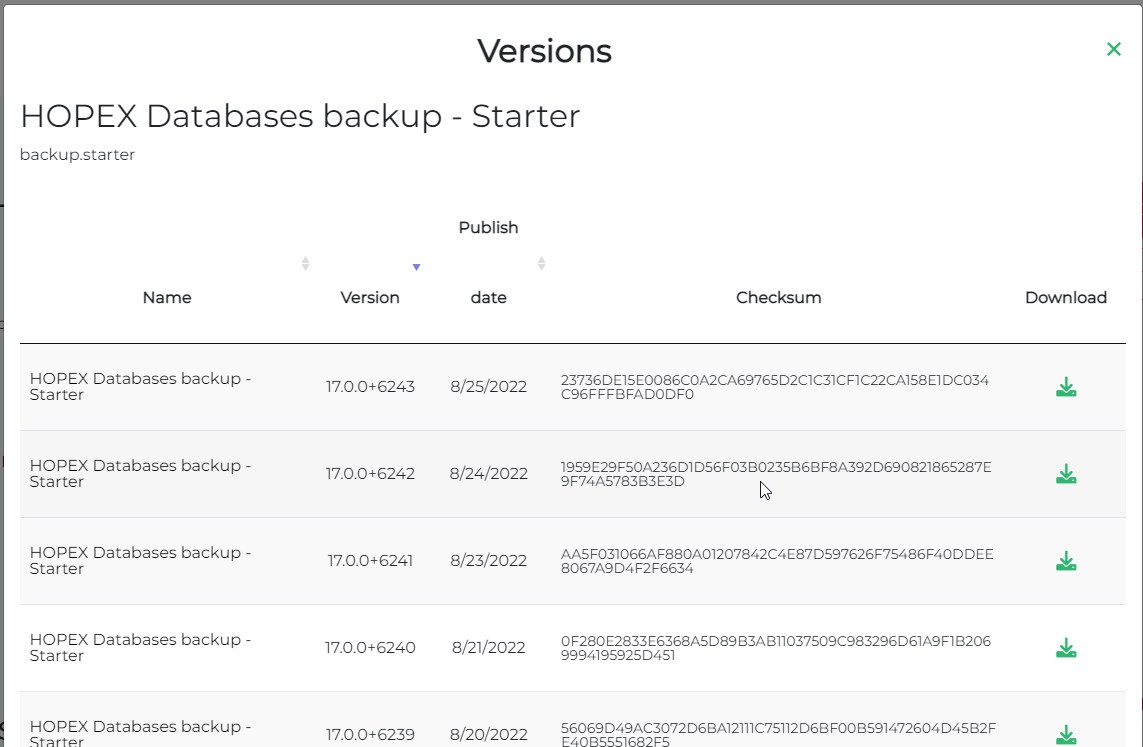
Task: Sort by Publish date arrows
Action: click(x=541, y=264)
